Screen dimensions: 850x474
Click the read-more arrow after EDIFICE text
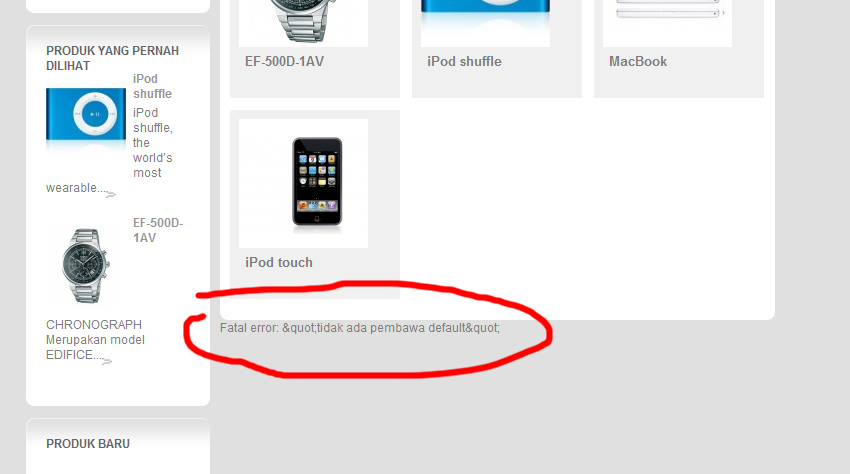[x=107, y=361]
